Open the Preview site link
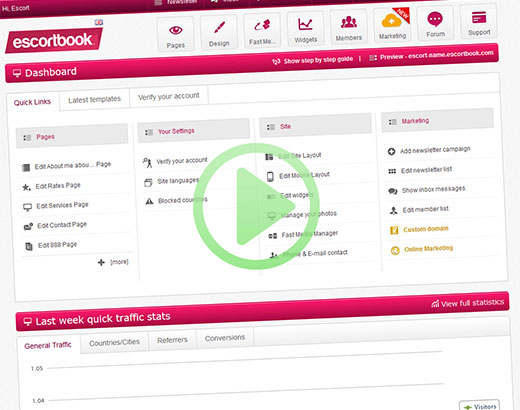The width and height of the screenshot is (520, 410). pos(431,55)
